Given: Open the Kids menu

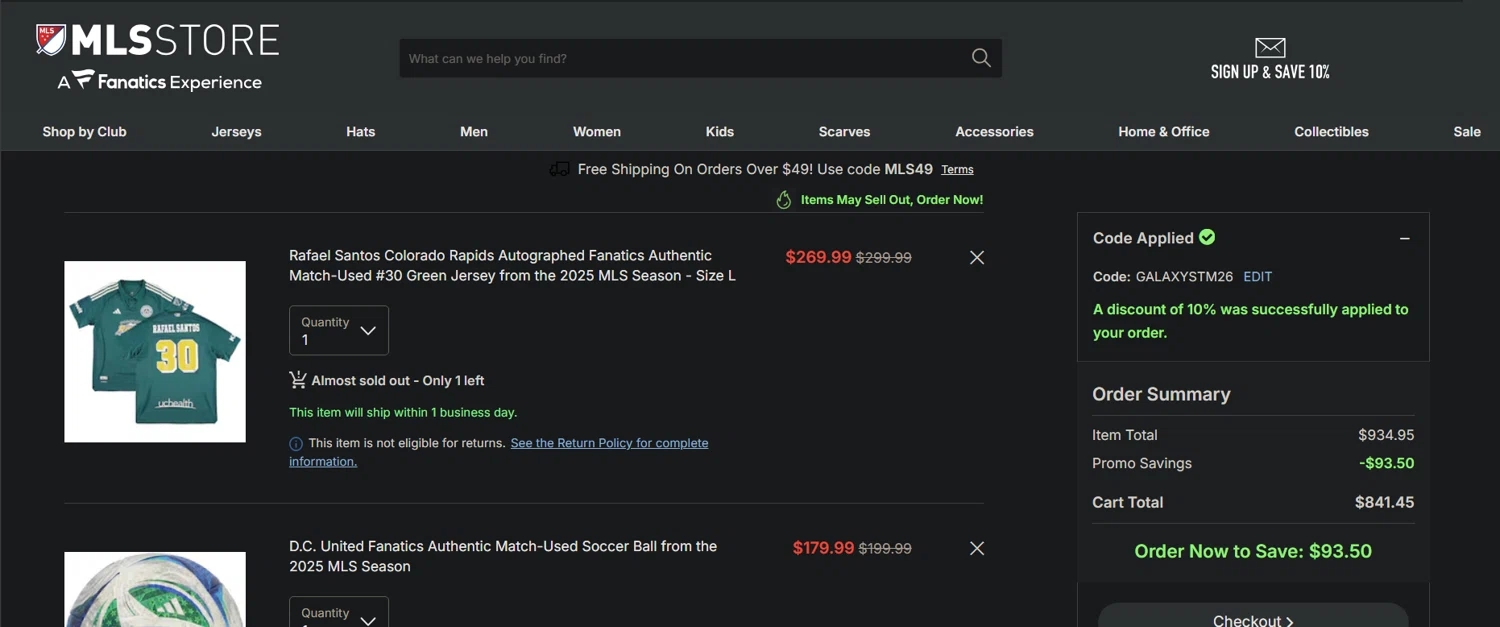Looking at the screenshot, I should point(720,131).
